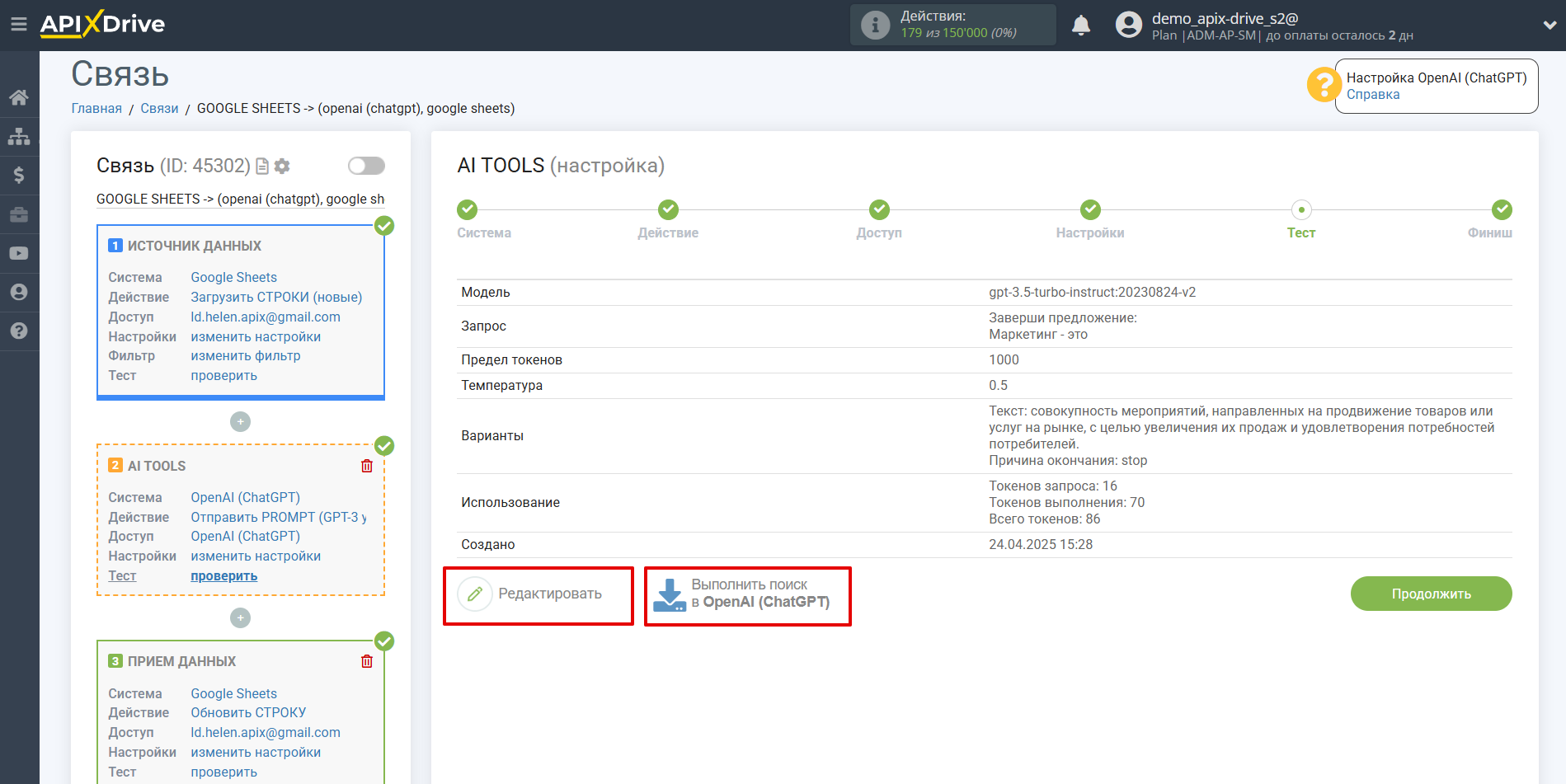Open connection settings gear icon

click(x=282, y=167)
